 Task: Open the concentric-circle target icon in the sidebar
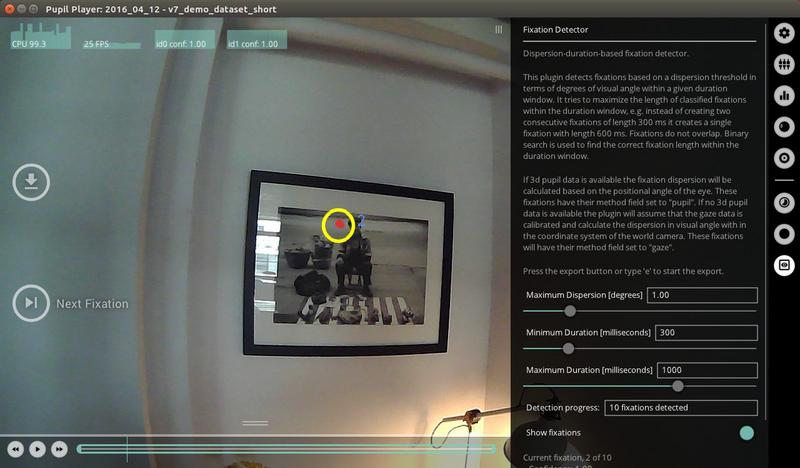(784, 158)
